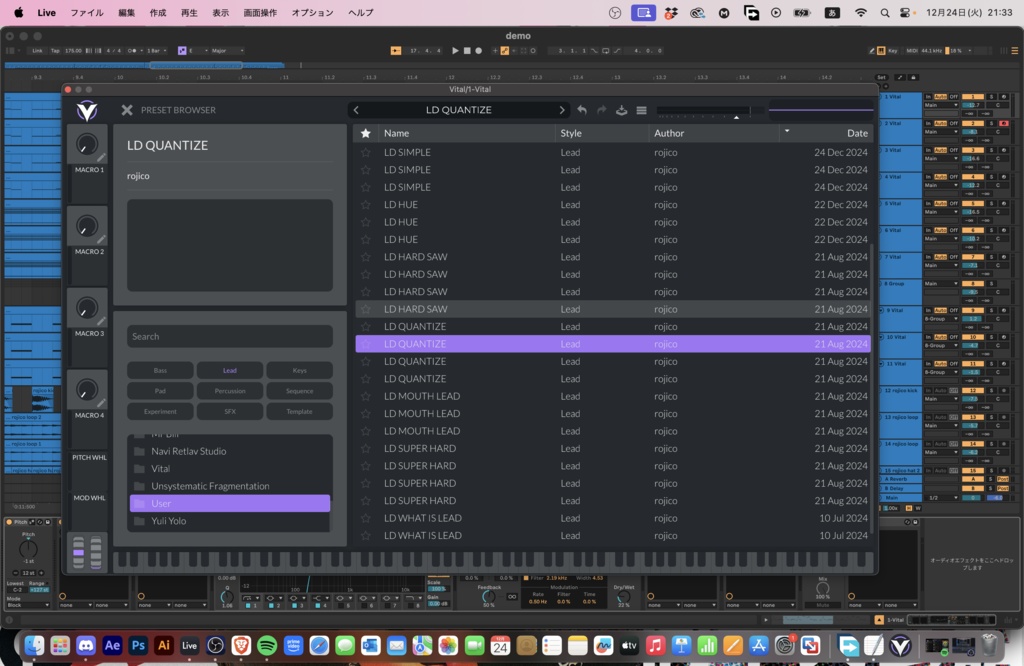Open Photoshop from the Dock
This screenshot has width=1024, height=666.
click(138, 646)
